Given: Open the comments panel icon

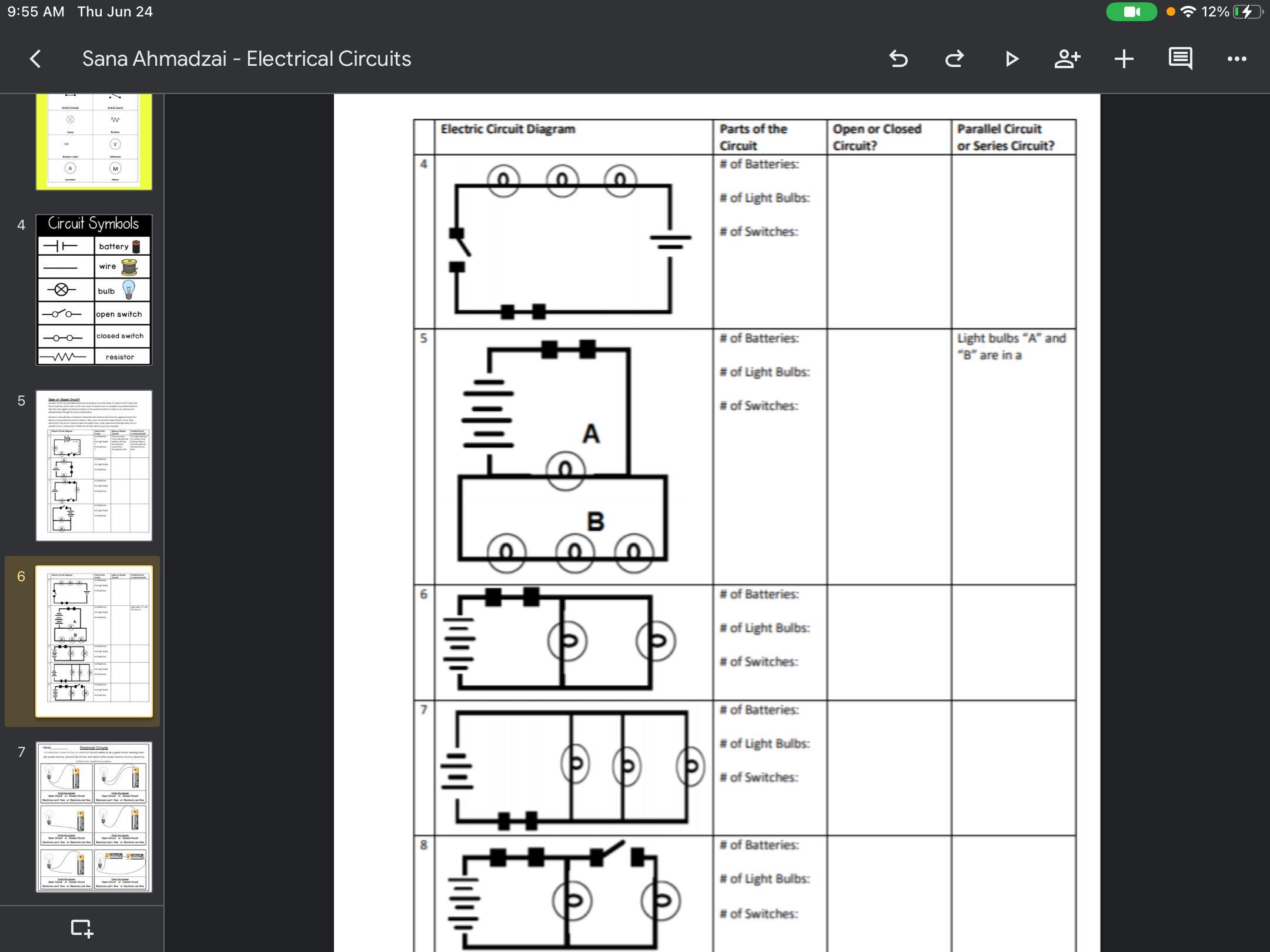Looking at the screenshot, I should [x=1180, y=59].
